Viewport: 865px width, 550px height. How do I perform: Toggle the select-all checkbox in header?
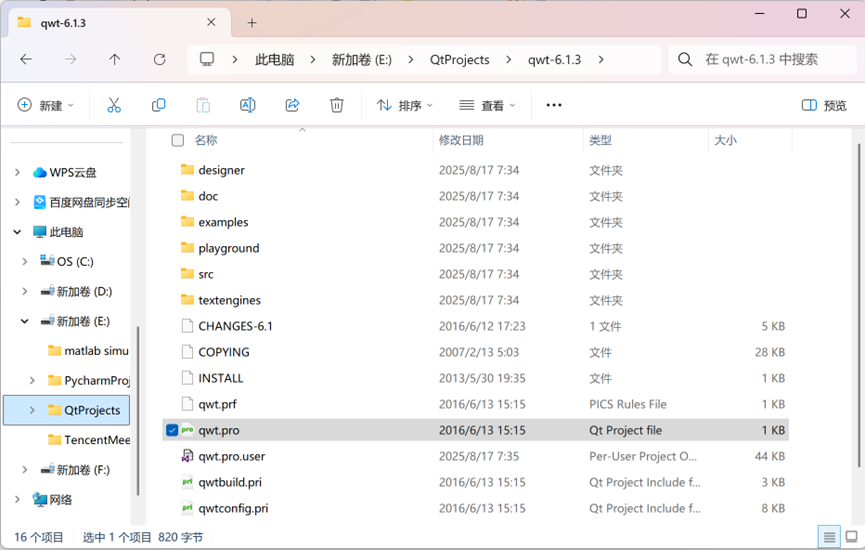(x=178, y=140)
